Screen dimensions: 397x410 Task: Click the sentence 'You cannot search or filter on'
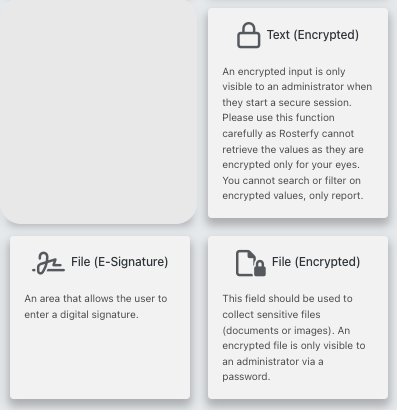click(291, 180)
